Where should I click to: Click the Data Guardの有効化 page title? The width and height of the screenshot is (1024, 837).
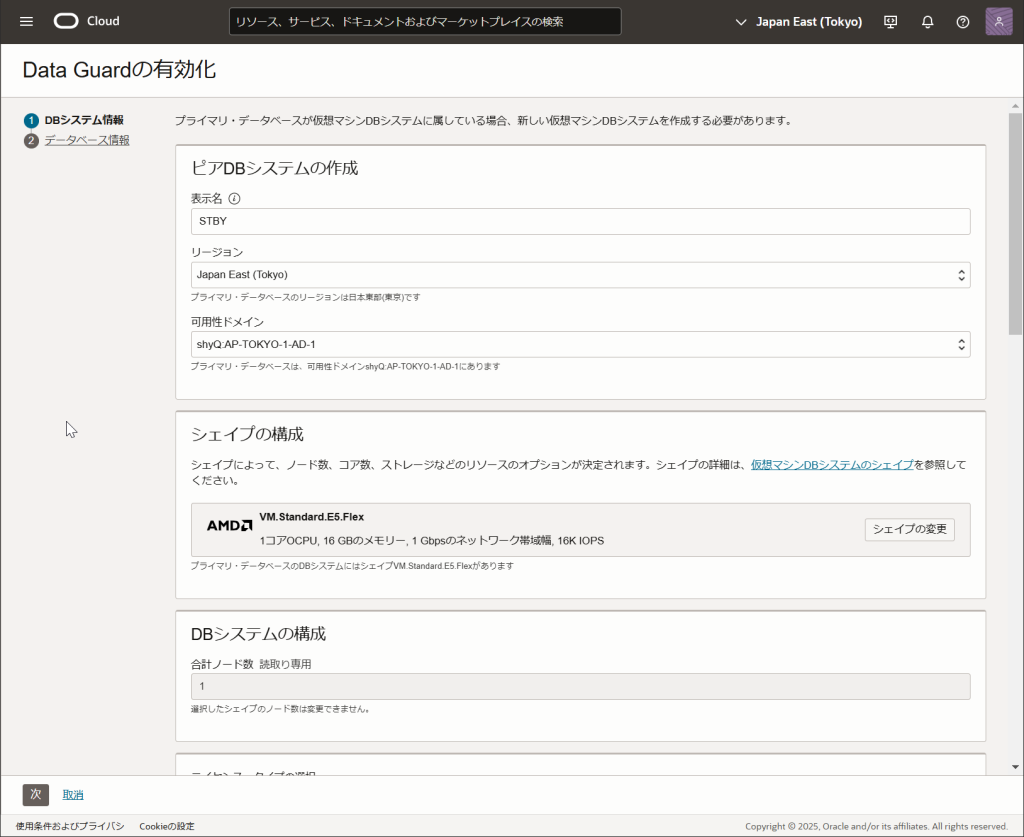click(x=119, y=70)
